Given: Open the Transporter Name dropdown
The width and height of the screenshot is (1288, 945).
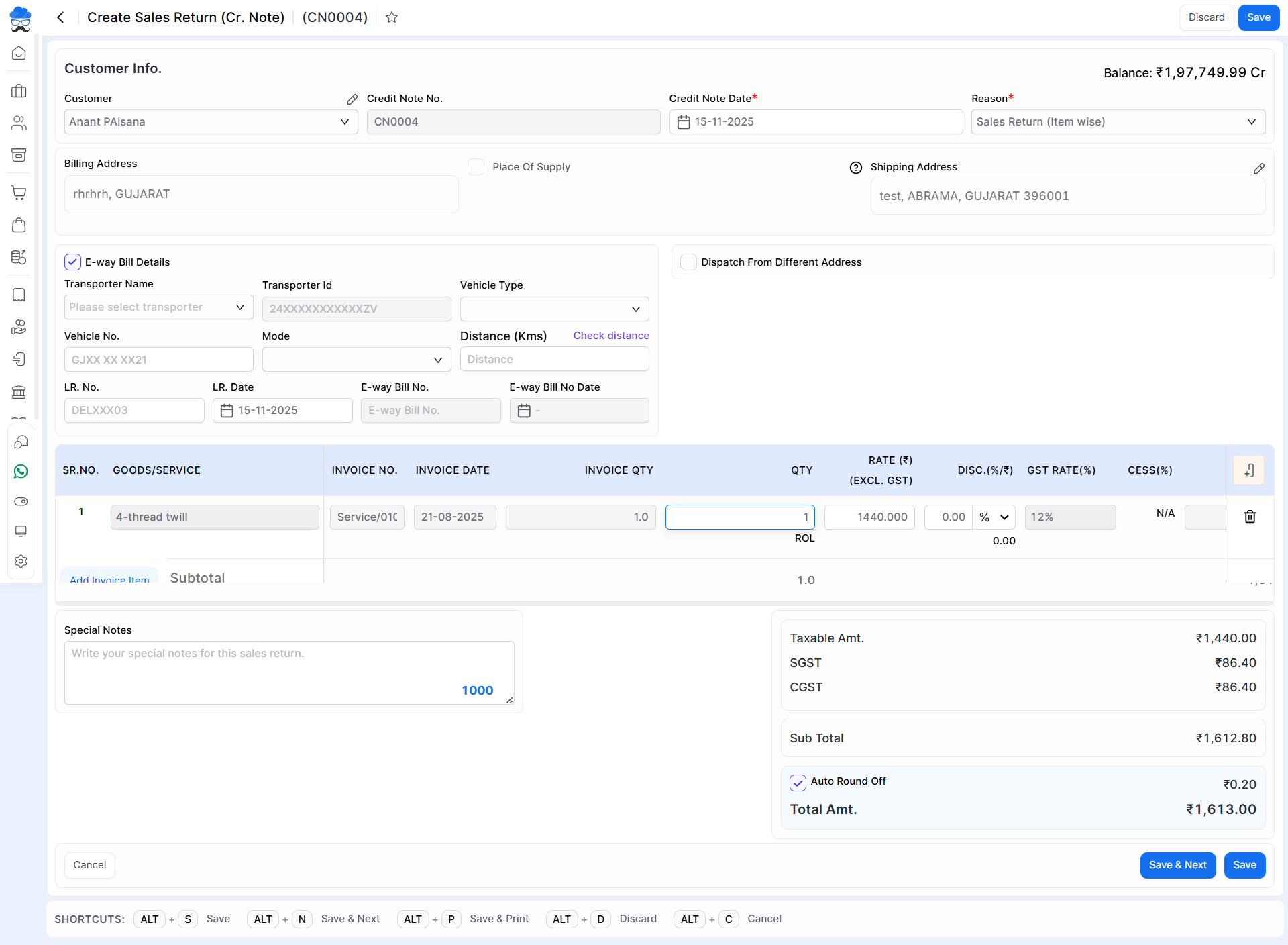Looking at the screenshot, I should (158, 307).
